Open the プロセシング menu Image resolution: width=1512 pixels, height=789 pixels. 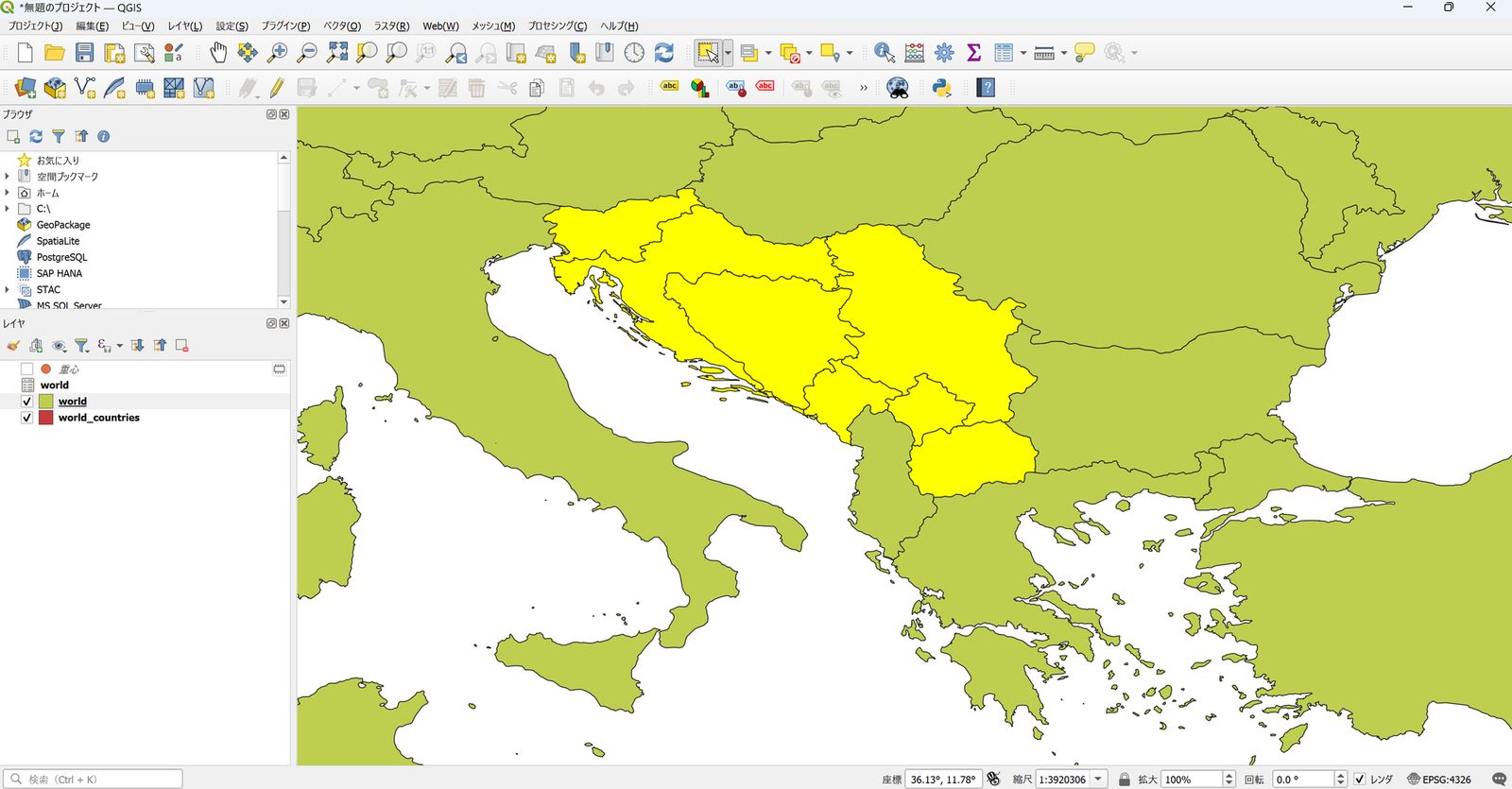point(557,26)
